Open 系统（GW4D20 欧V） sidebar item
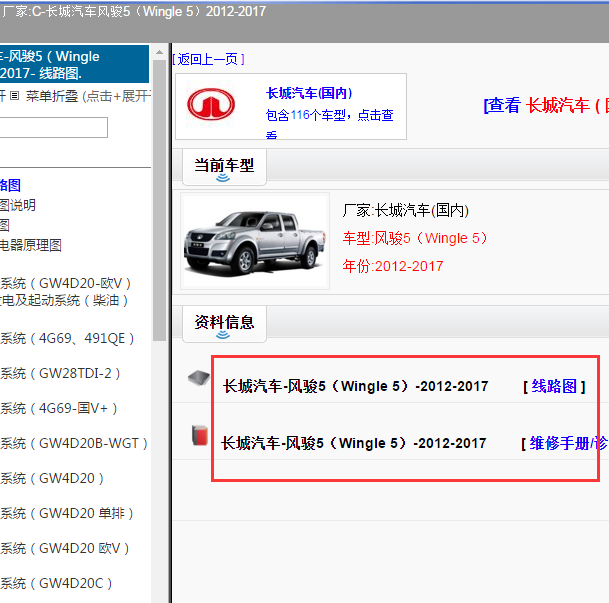Image resolution: width=609 pixels, height=603 pixels. click(64, 548)
